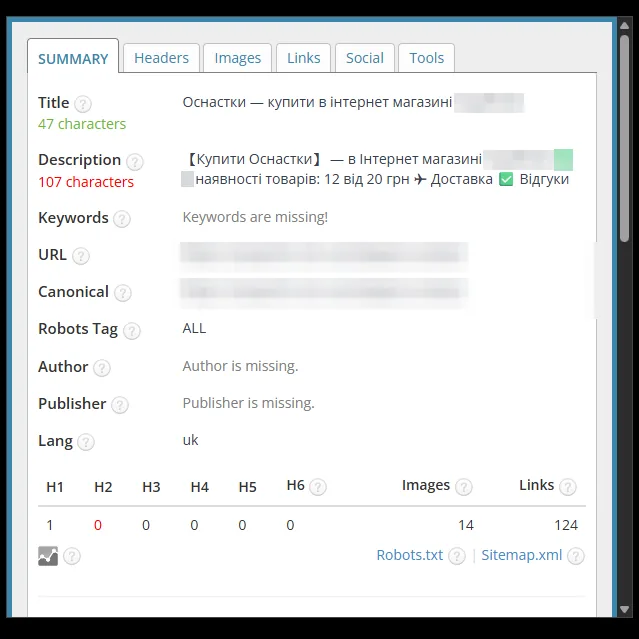Switch to the Images tab
Screen dimensions: 639x639
(238, 58)
